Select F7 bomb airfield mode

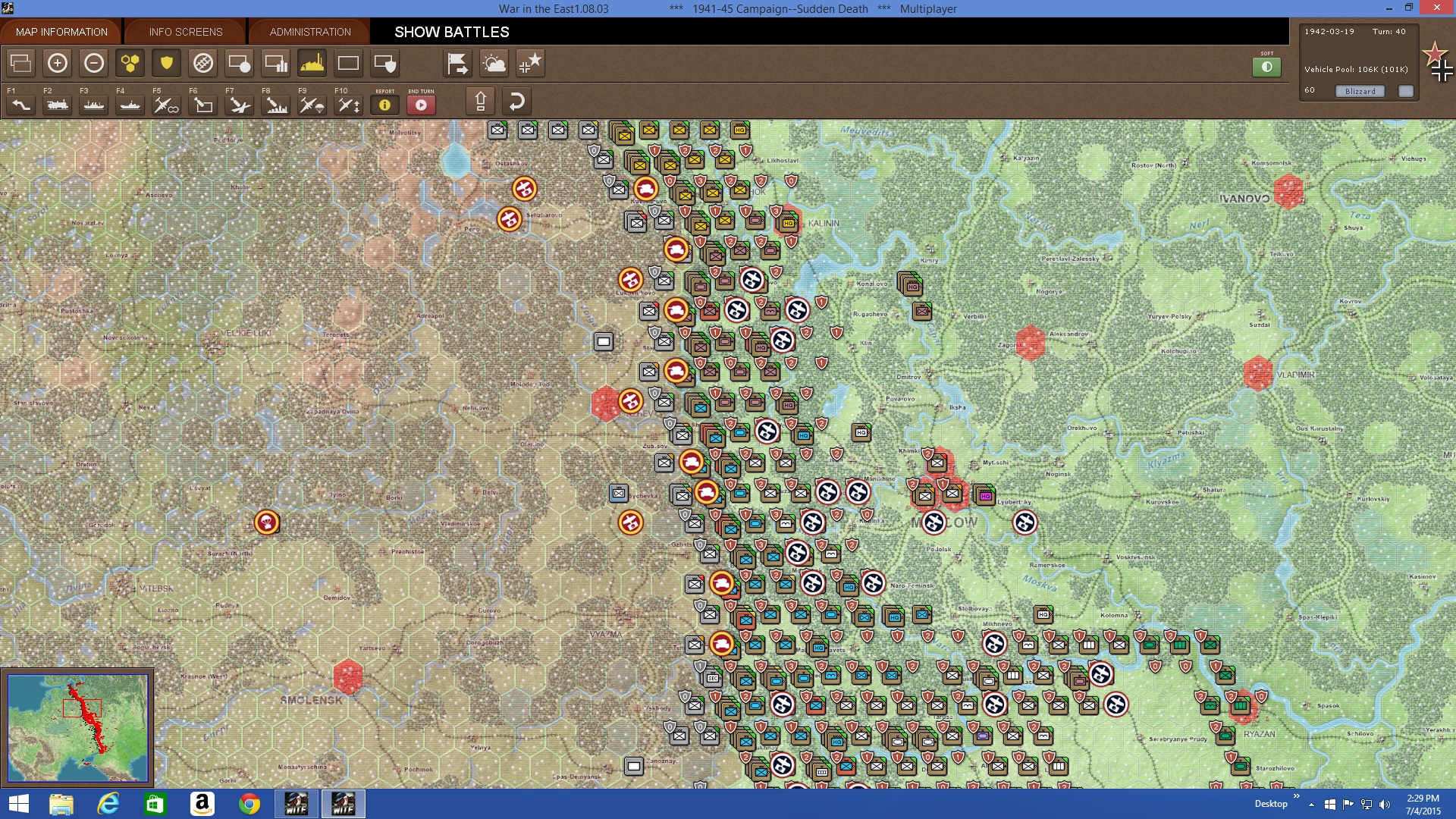240,105
